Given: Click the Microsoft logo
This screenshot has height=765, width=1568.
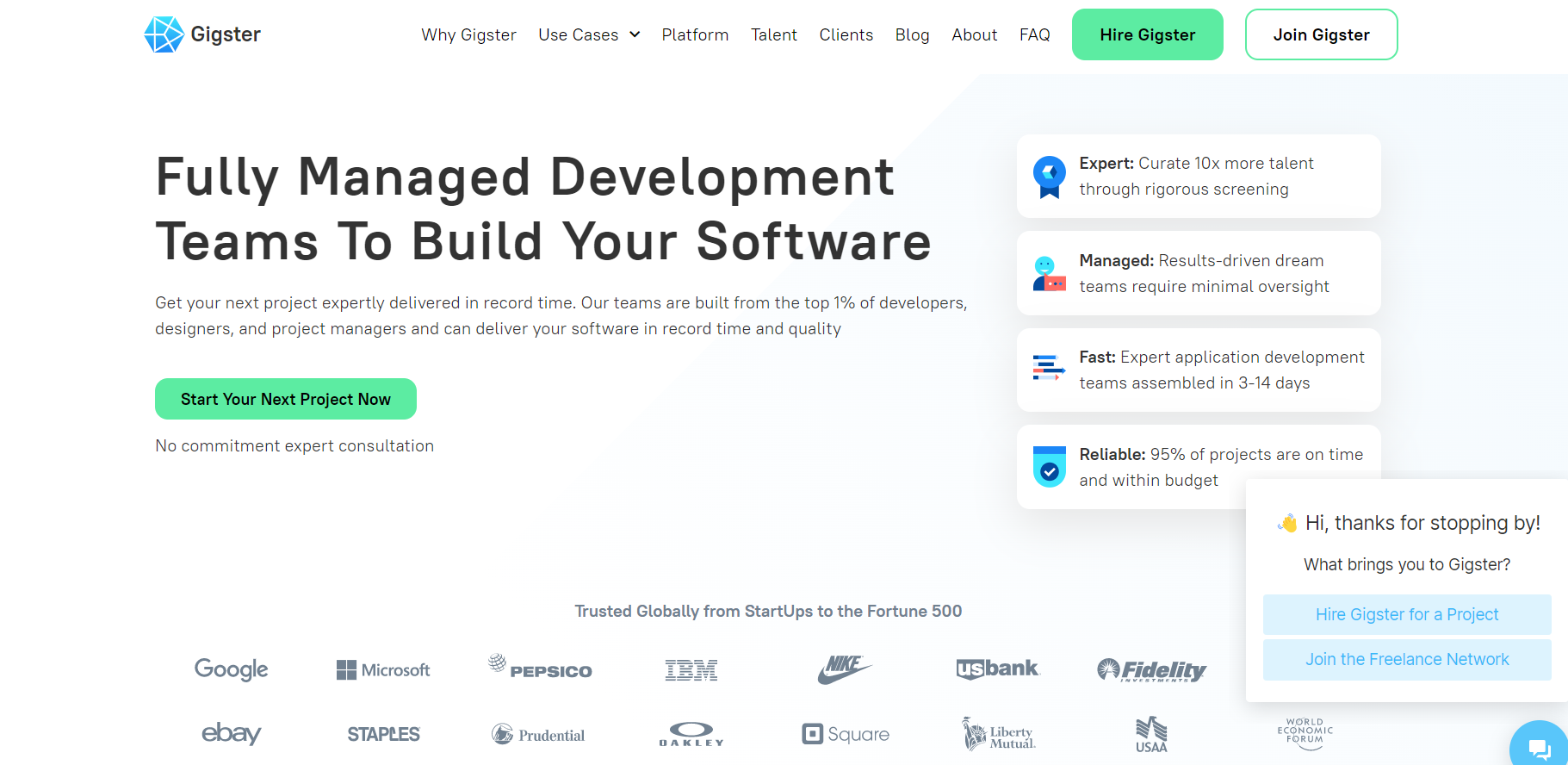Looking at the screenshot, I should (383, 670).
